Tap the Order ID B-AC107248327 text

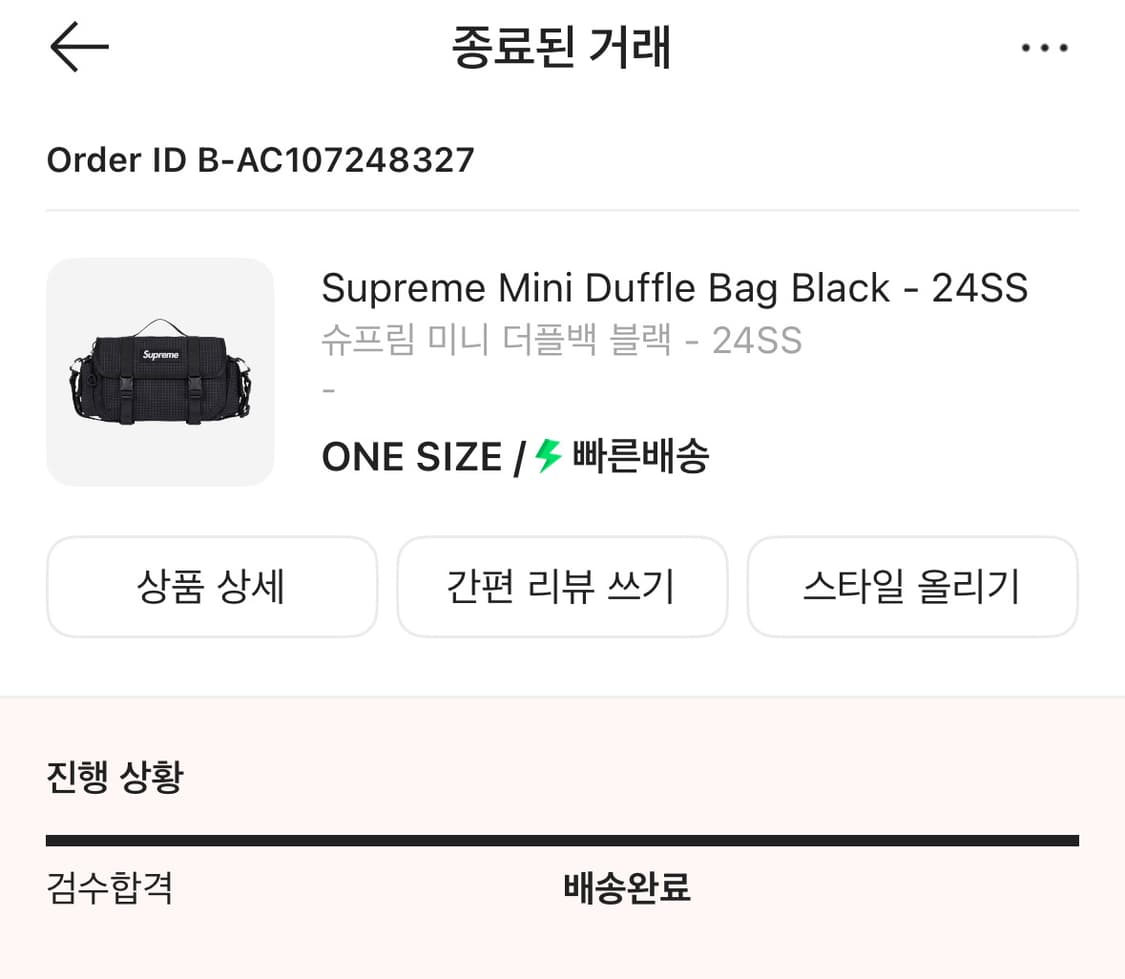point(260,160)
